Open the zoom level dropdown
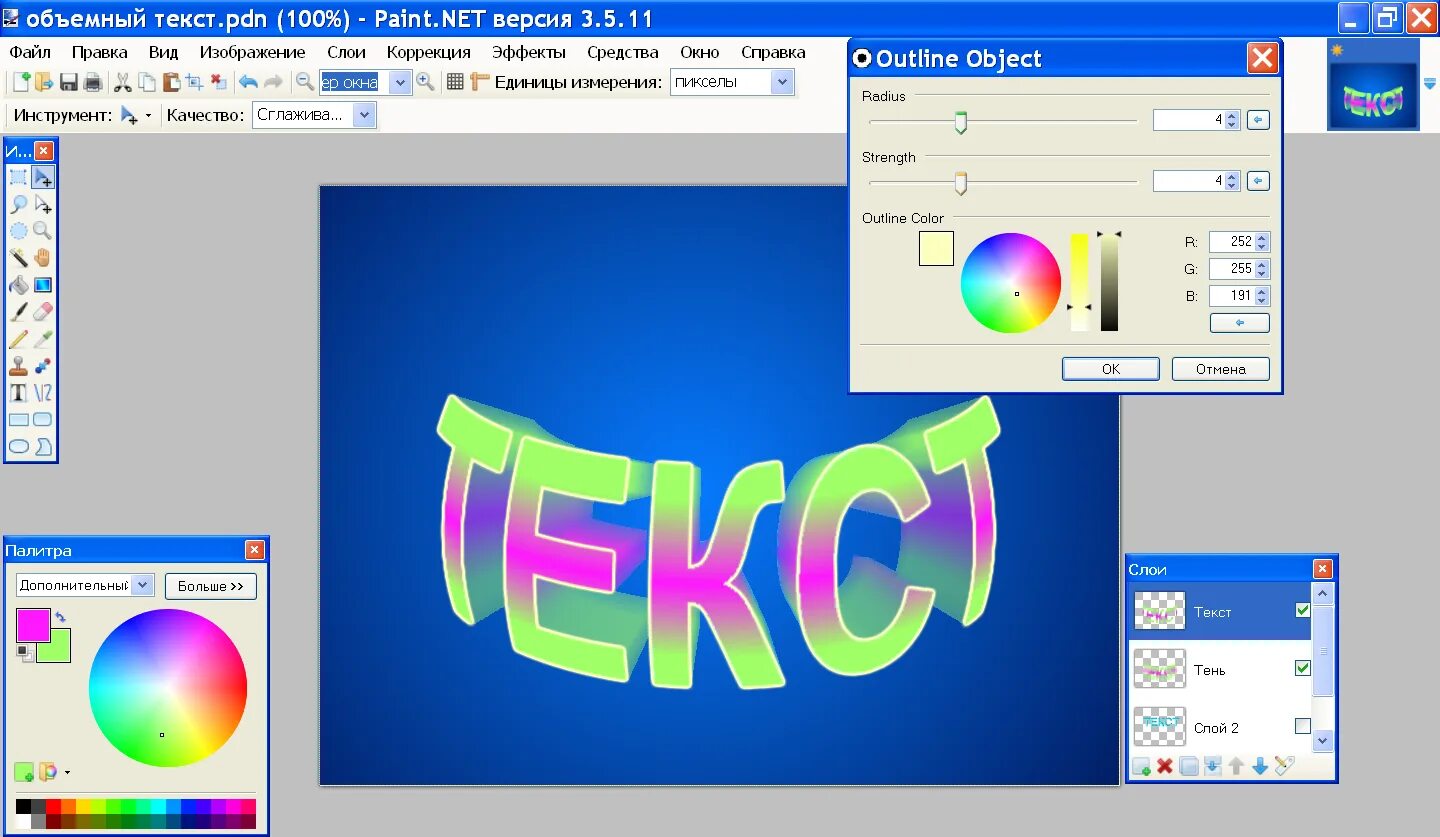 pyautogui.click(x=401, y=83)
